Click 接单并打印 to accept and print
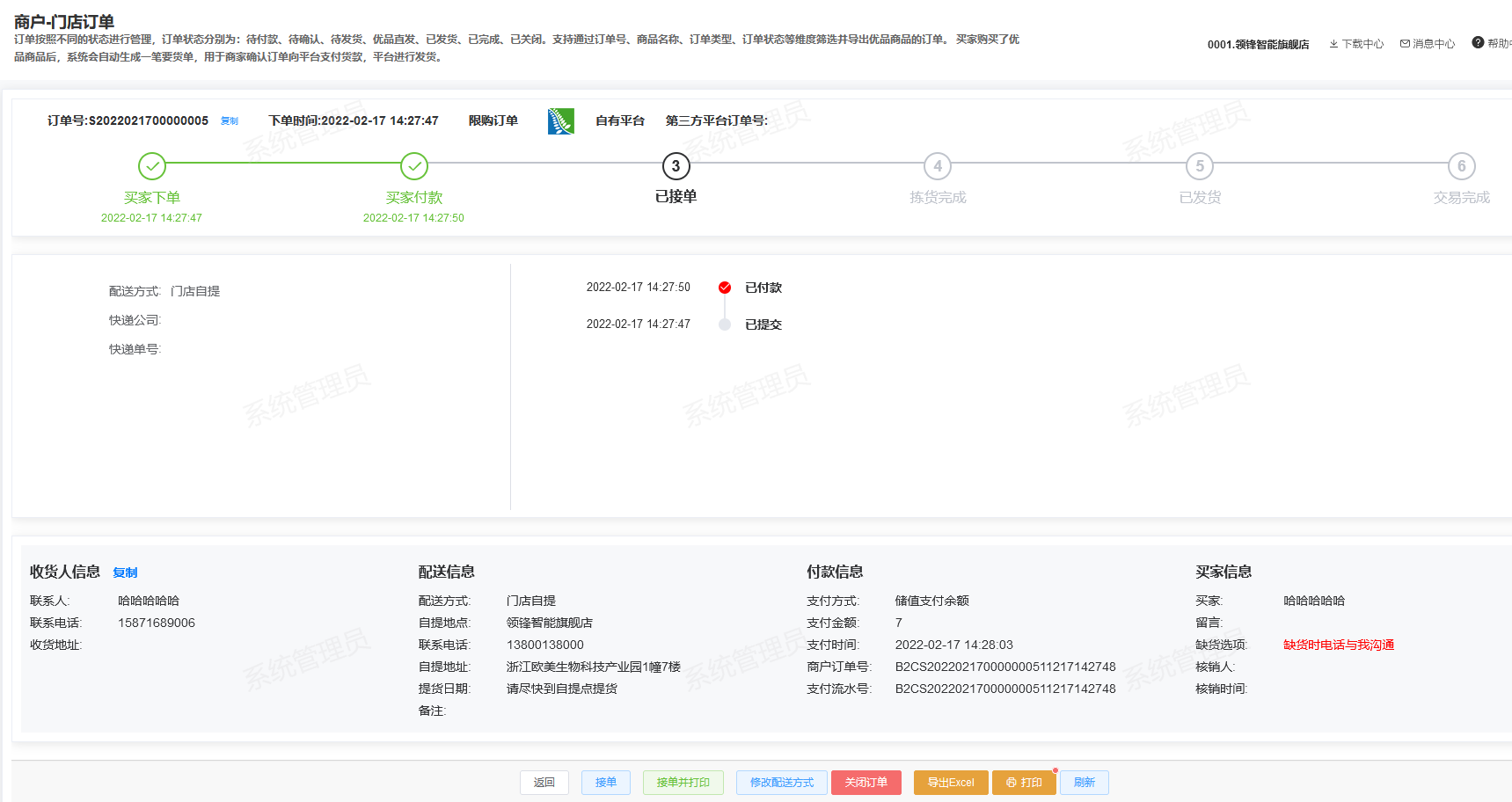The width and height of the screenshot is (1512, 802). tap(683, 783)
